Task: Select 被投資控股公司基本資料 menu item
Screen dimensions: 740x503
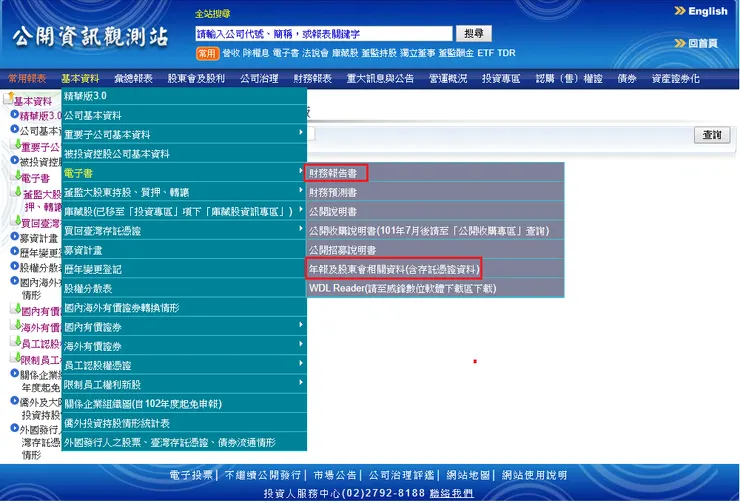Action: click(x=184, y=154)
